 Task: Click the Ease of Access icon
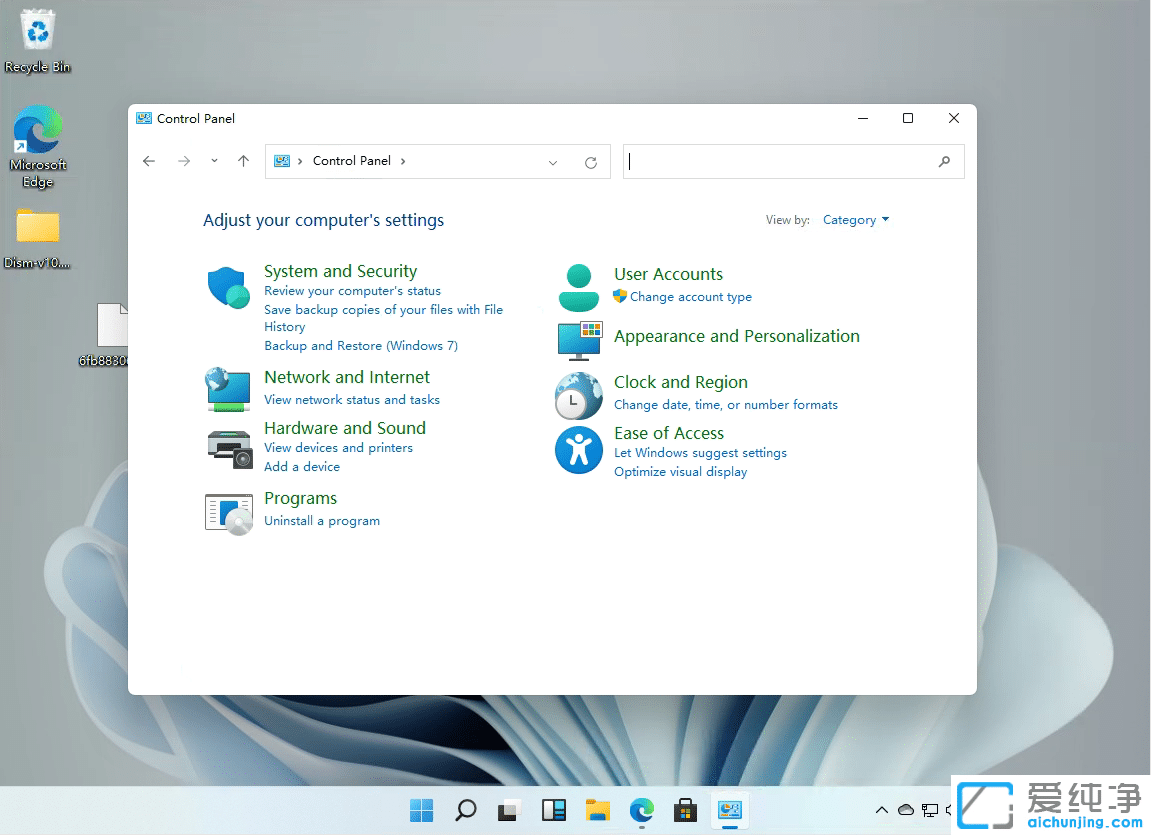point(579,450)
